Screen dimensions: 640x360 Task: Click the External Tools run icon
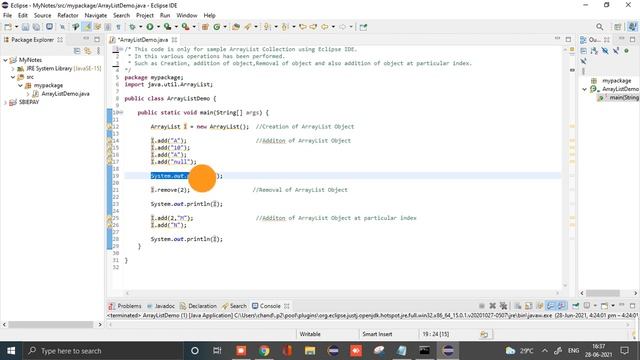coord(185,27)
